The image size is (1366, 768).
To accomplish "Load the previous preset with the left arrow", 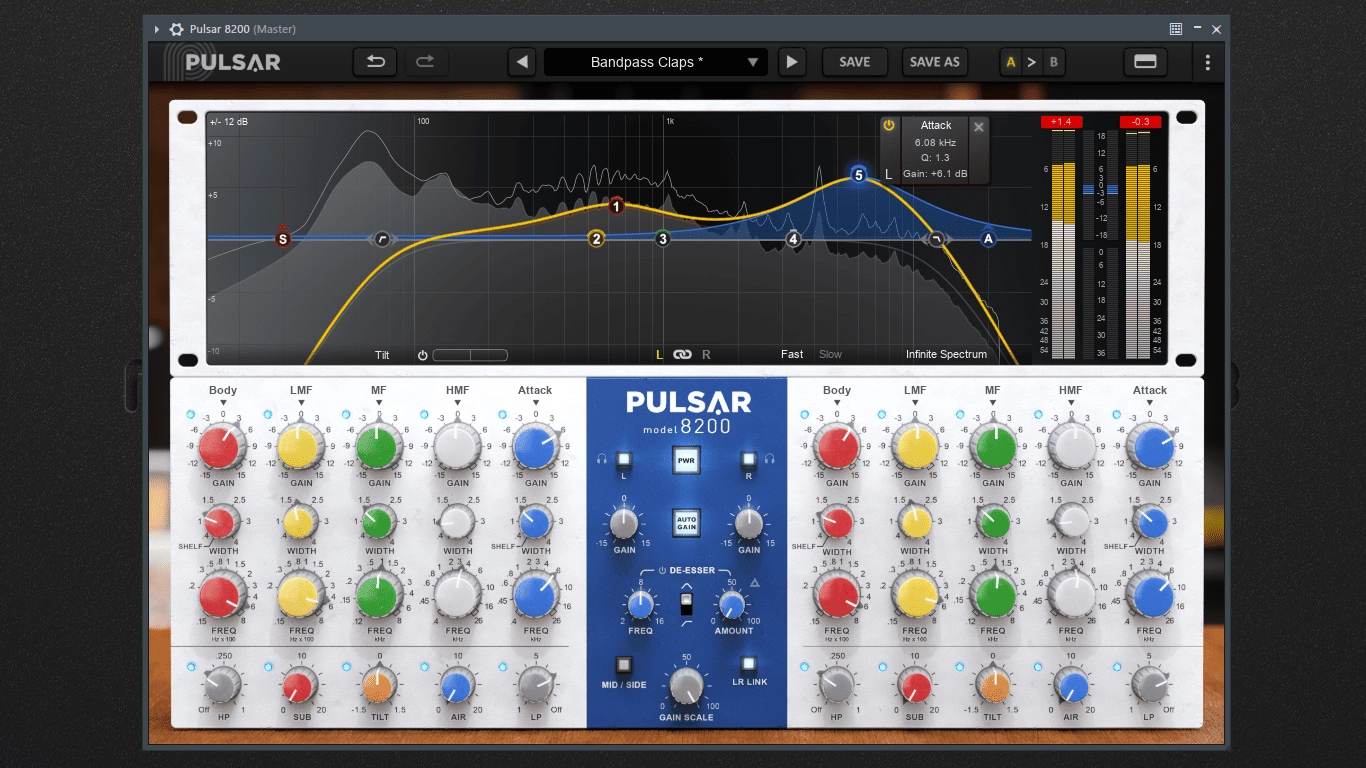I will (522, 62).
